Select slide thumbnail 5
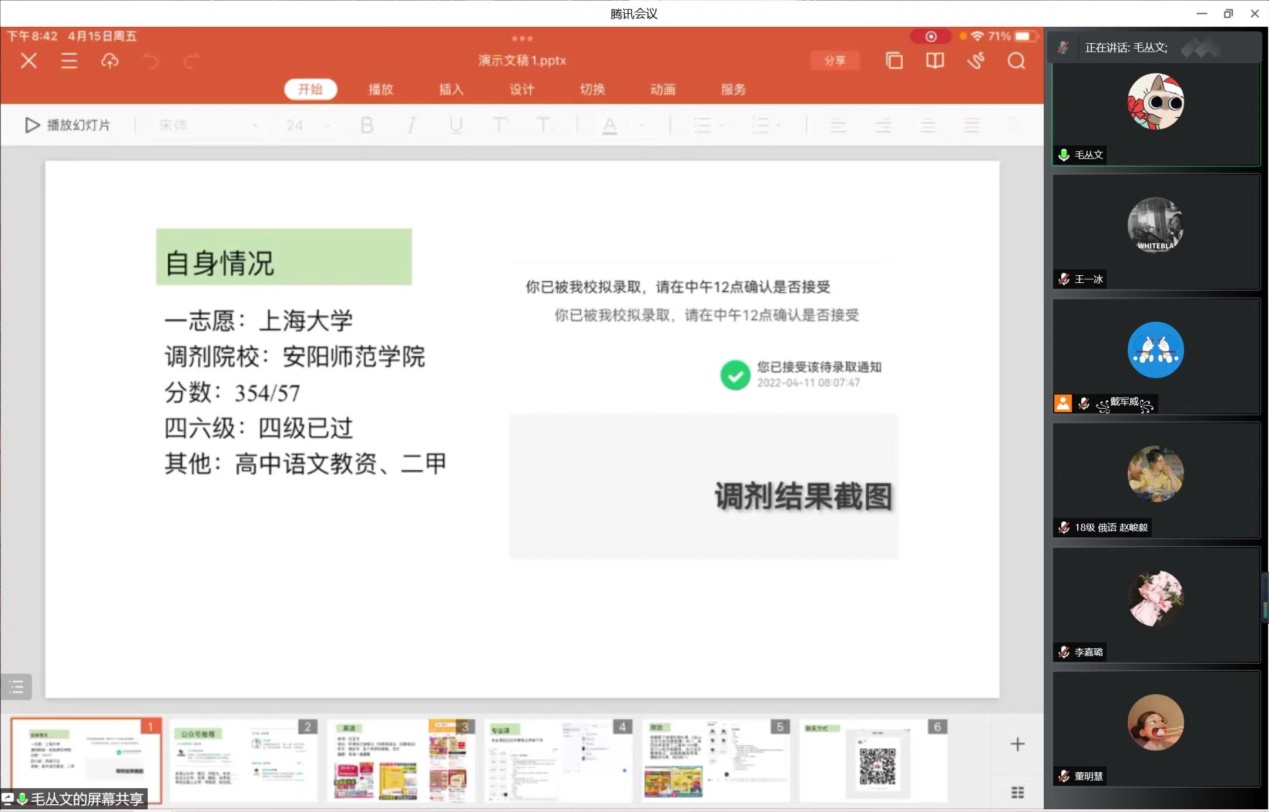1269x812 pixels. [716, 759]
